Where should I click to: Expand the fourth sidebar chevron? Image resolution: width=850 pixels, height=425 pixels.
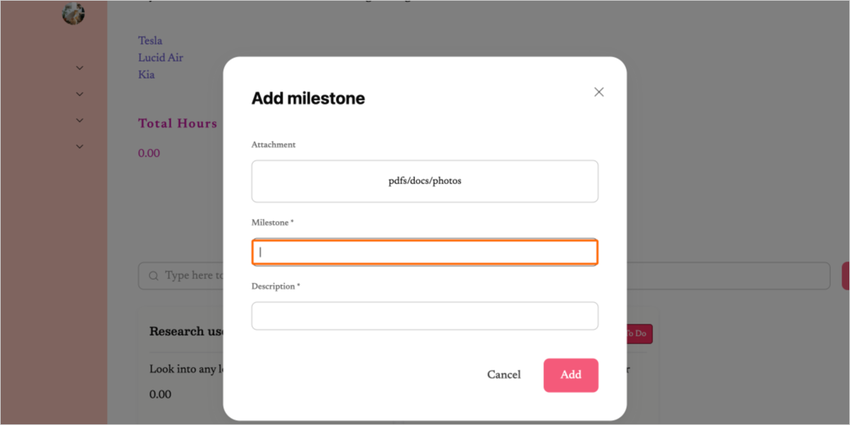pyautogui.click(x=80, y=146)
